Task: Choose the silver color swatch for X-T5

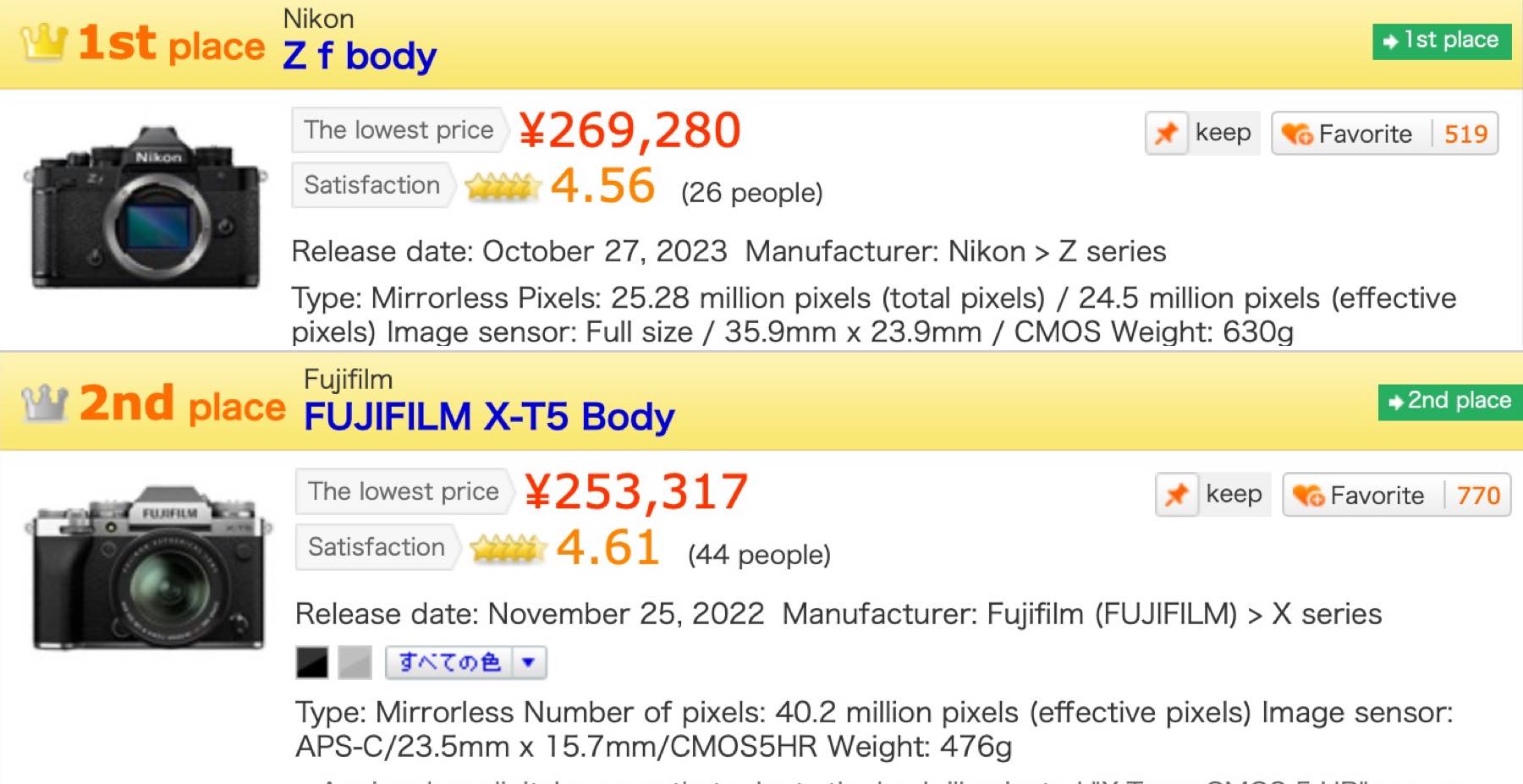Action: click(x=355, y=662)
